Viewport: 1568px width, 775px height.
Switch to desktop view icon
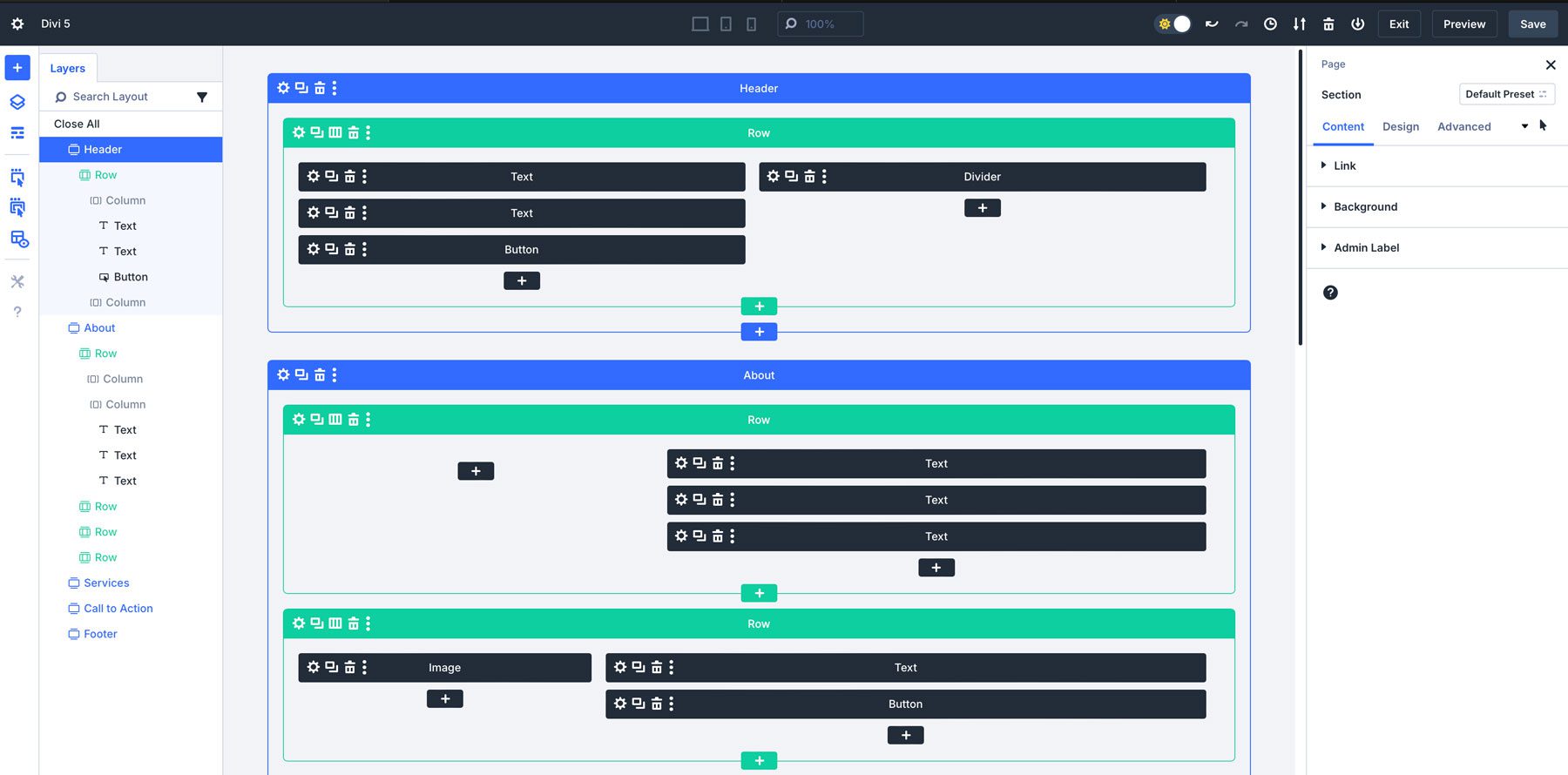pyautogui.click(x=700, y=24)
